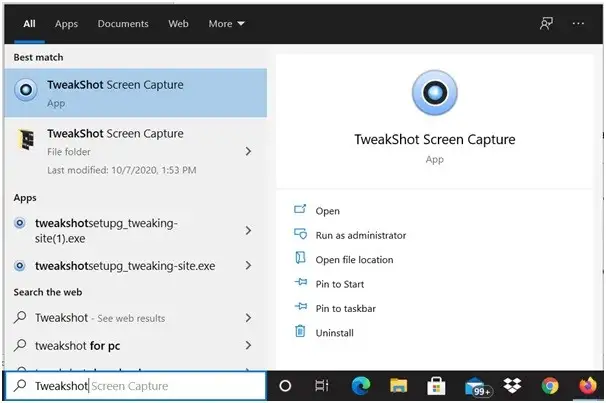Expand the TweakShot file folder result arrow
This screenshot has height=403, width=606.
[x=249, y=151]
